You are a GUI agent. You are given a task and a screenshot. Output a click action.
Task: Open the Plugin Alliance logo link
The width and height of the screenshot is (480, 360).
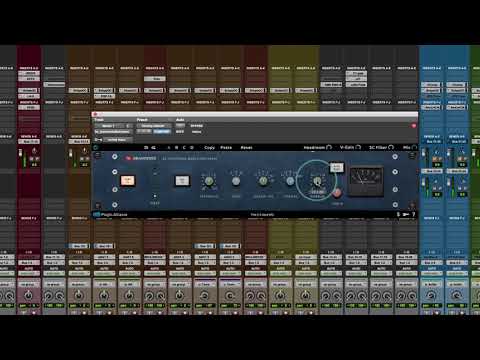111,215
